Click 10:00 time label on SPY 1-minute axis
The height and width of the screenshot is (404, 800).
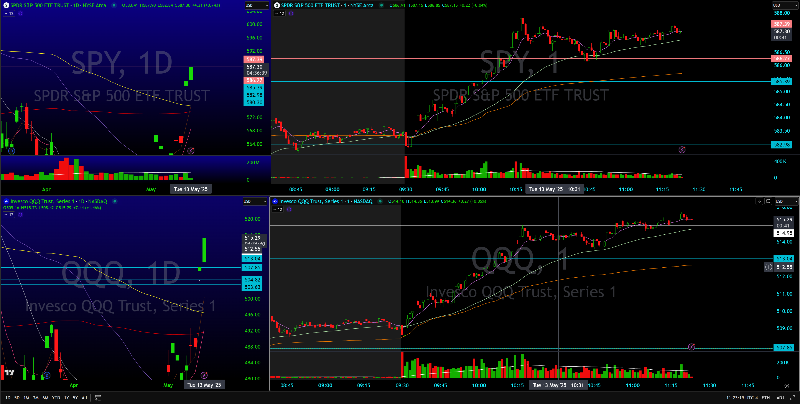[x=479, y=189]
